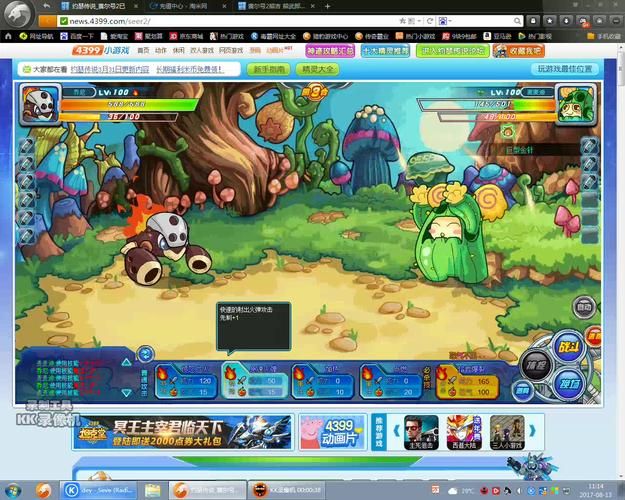Open the Windows Start button
625x500 pixels.
[13, 490]
